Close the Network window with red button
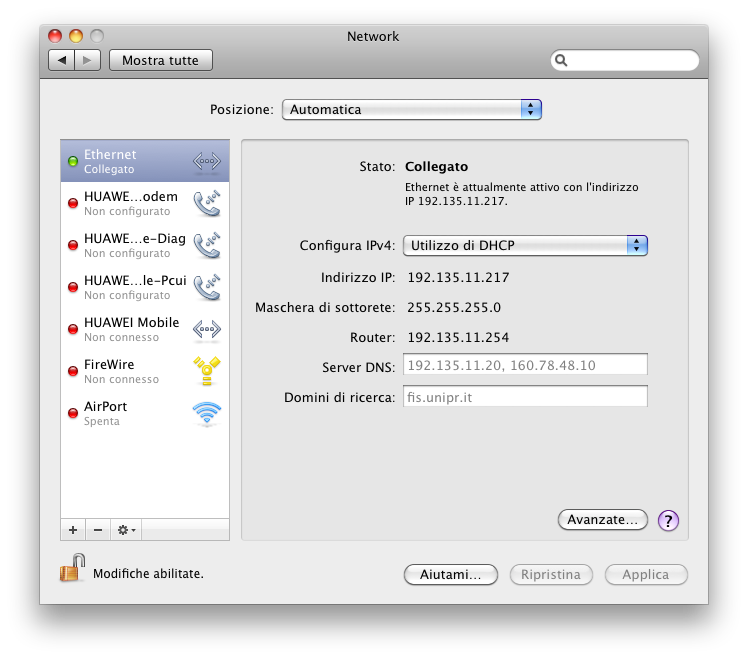The height and width of the screenshot is (659, 748). (x=55, y=36)
